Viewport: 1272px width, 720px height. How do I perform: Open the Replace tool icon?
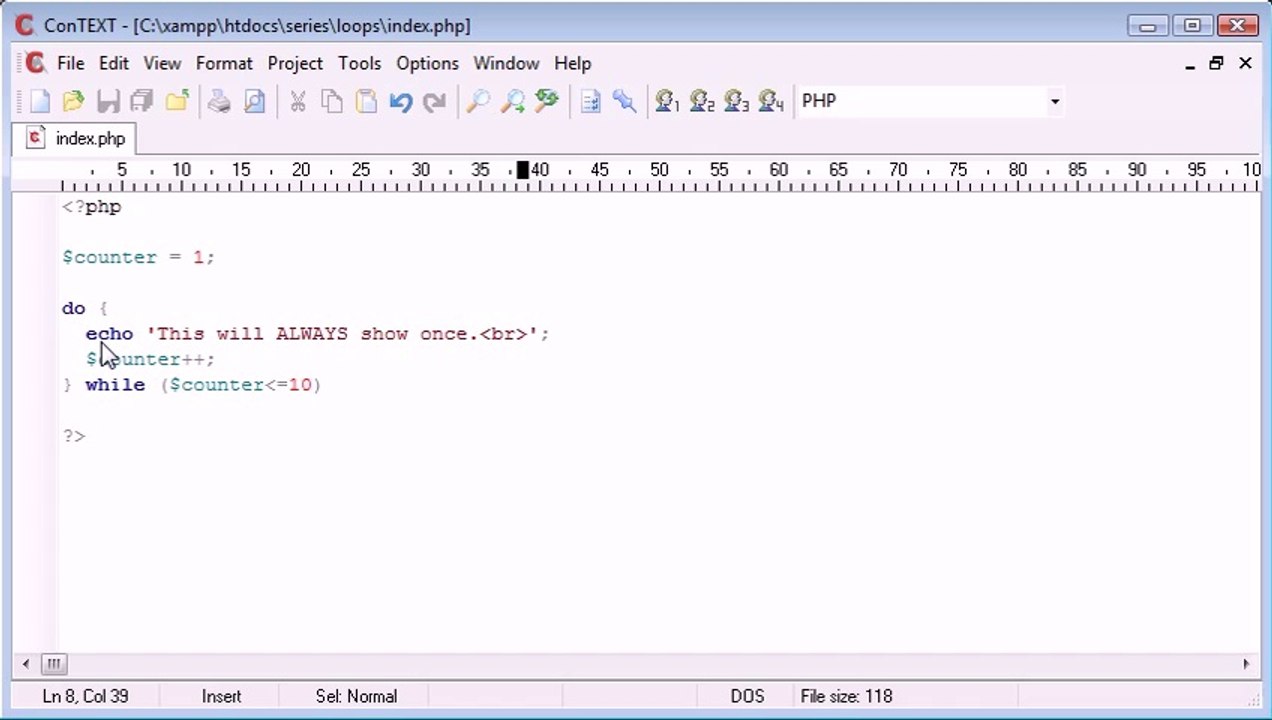tap(547, 101)
